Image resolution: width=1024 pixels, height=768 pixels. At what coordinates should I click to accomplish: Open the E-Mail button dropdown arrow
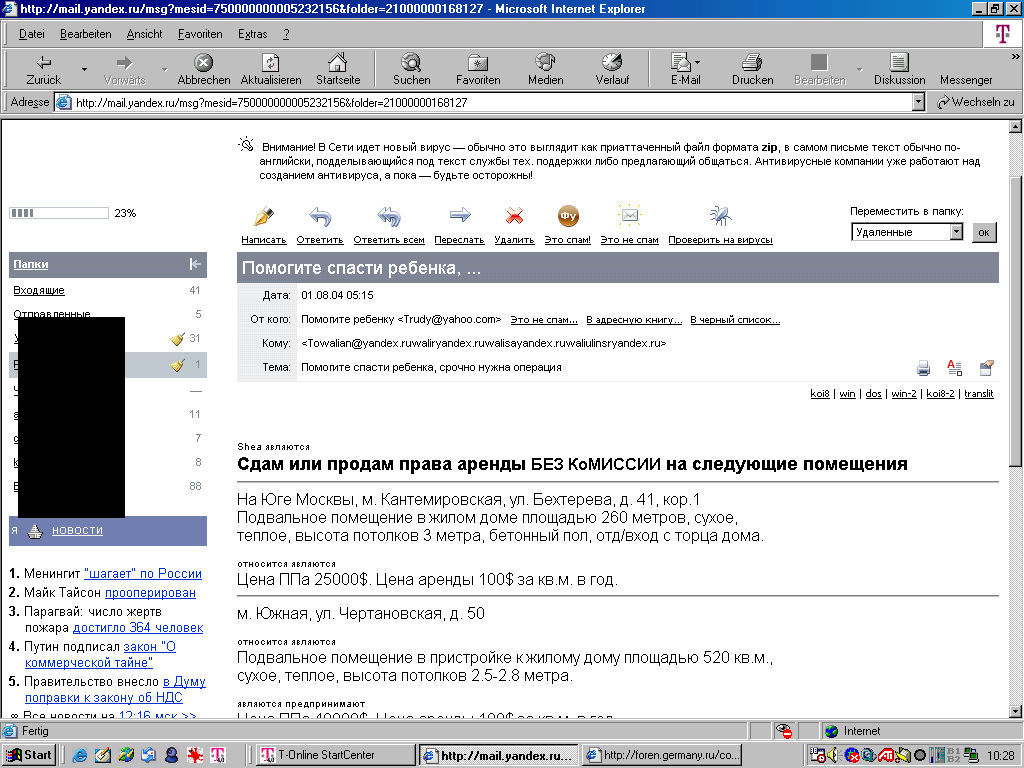[697, 63]
